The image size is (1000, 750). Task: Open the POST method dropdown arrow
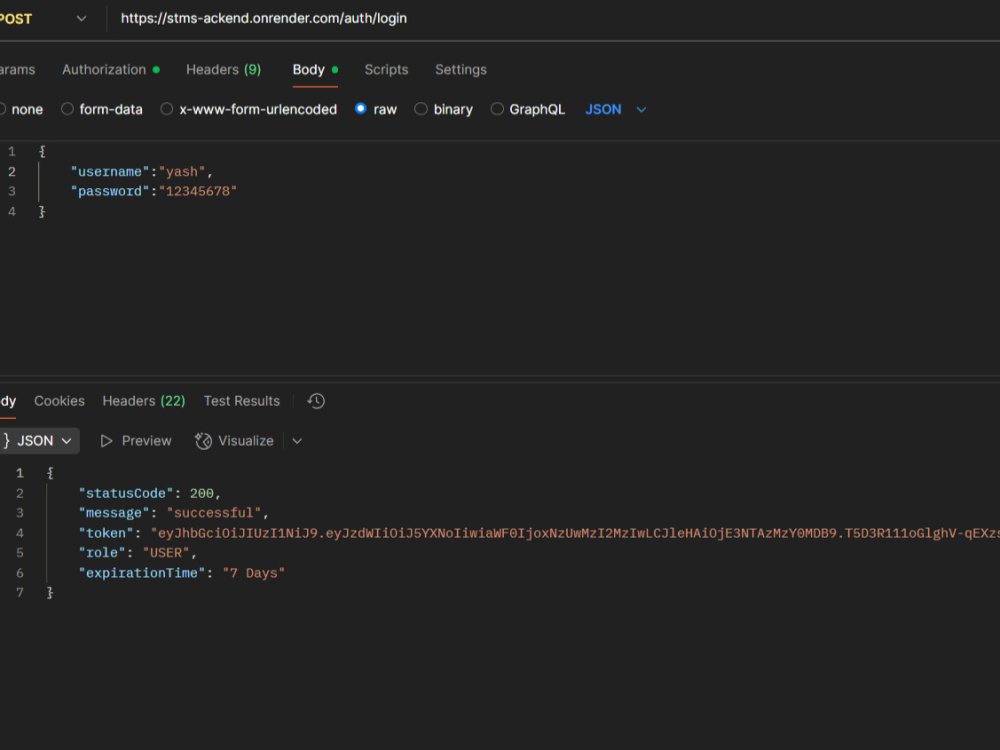(x=81, y=18)
